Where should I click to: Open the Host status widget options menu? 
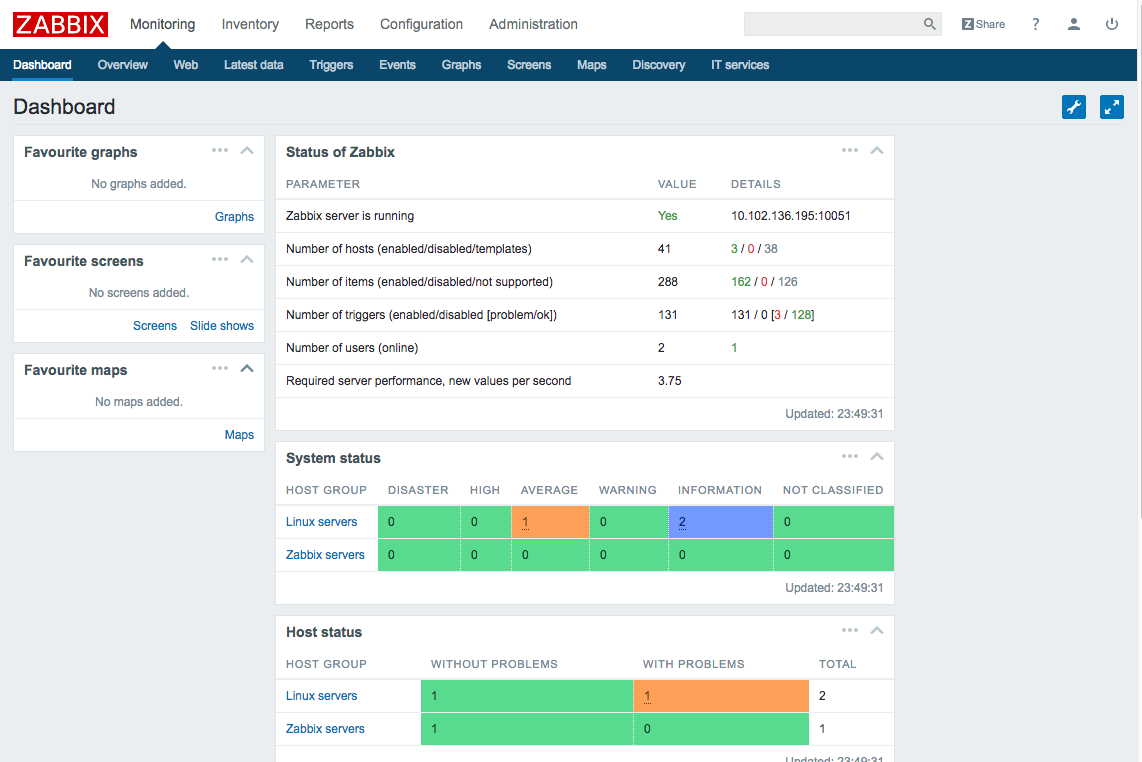pos(850,630)
